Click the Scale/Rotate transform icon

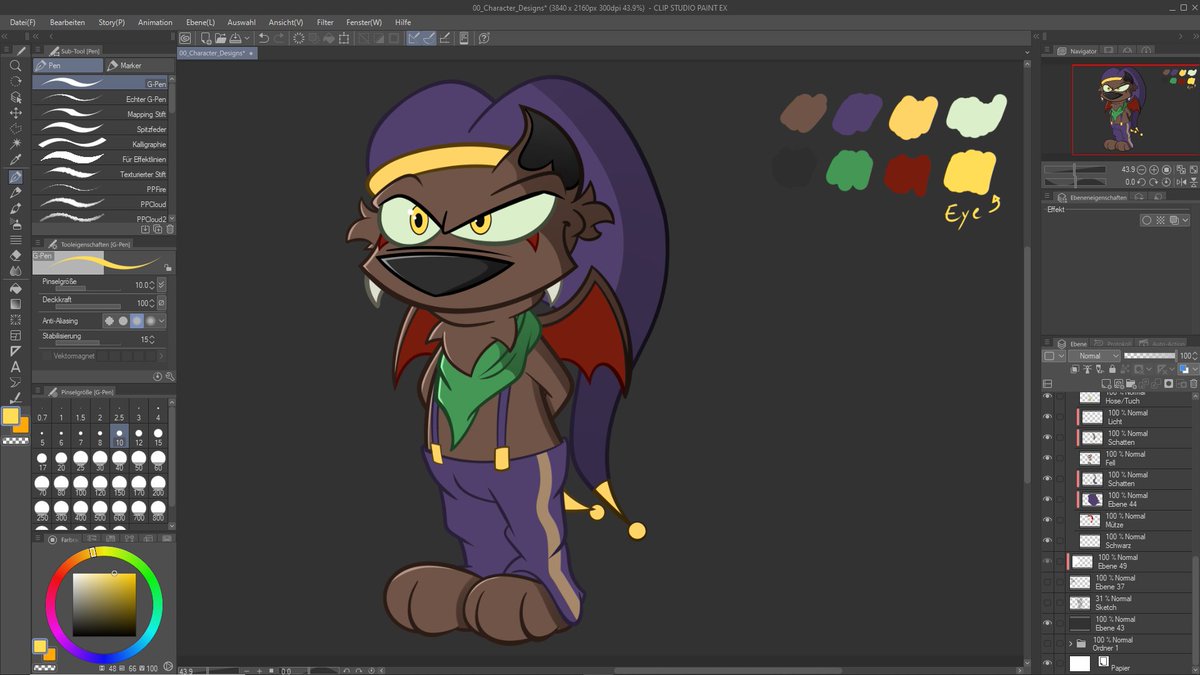pyautogui.click(x=344, y=38)
